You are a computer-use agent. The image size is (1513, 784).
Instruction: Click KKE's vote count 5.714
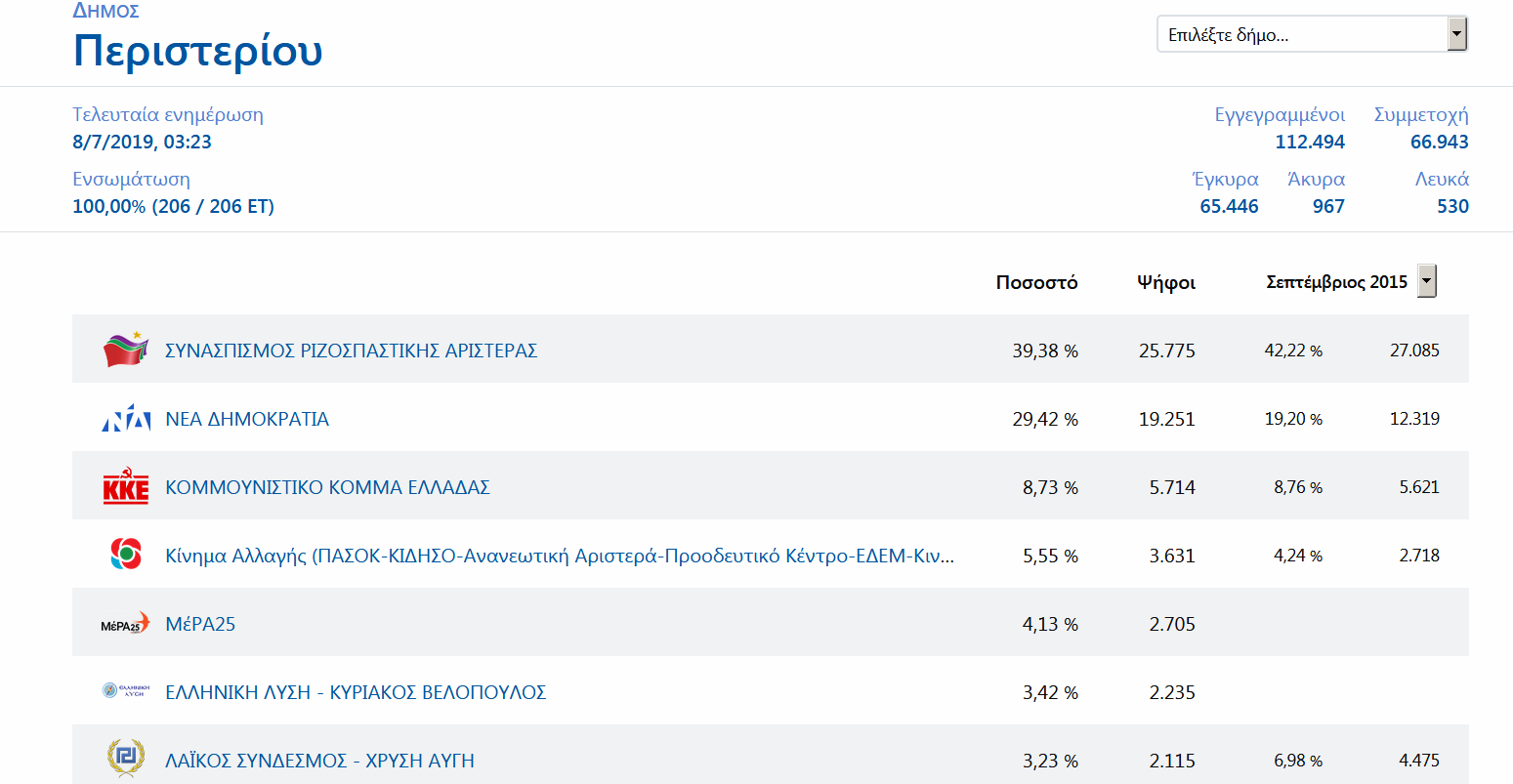[x=1172, y=487]
